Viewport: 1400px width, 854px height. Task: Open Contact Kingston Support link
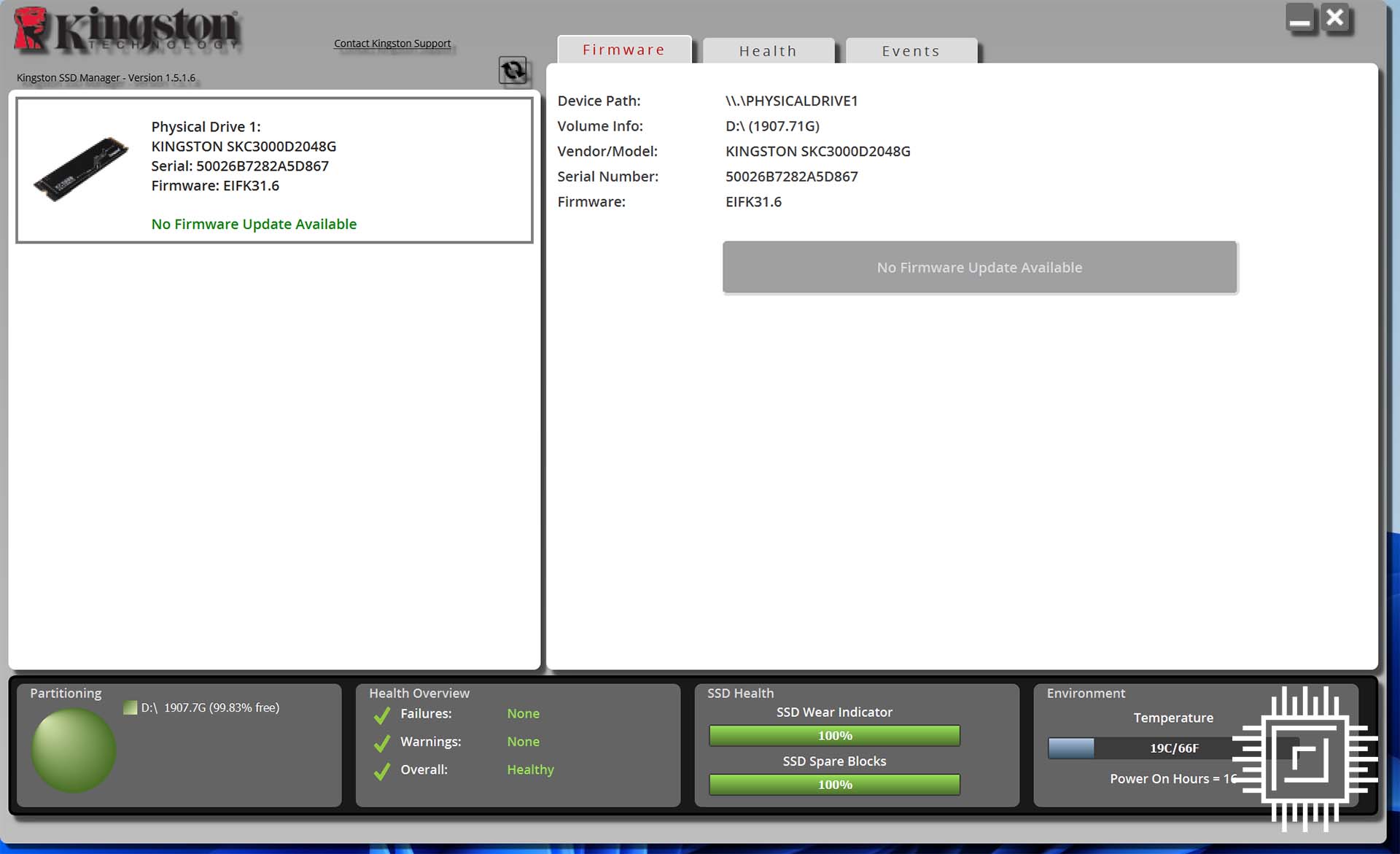392,43
